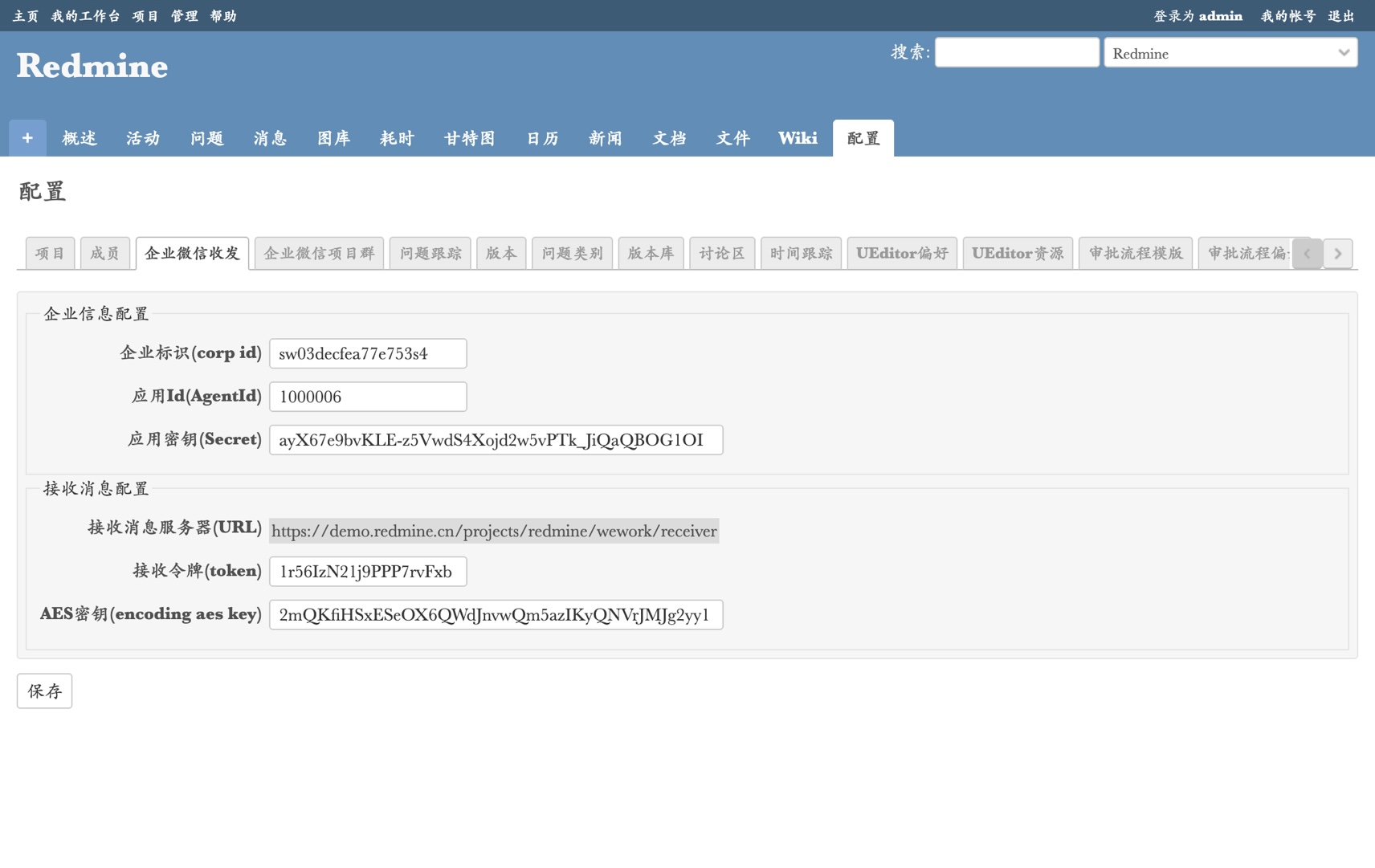Image resolution: width=1375 pixels, height=868 pixels.
Task: Click the corp id input field
Action: pyautogui.click(x=368, y=353)
